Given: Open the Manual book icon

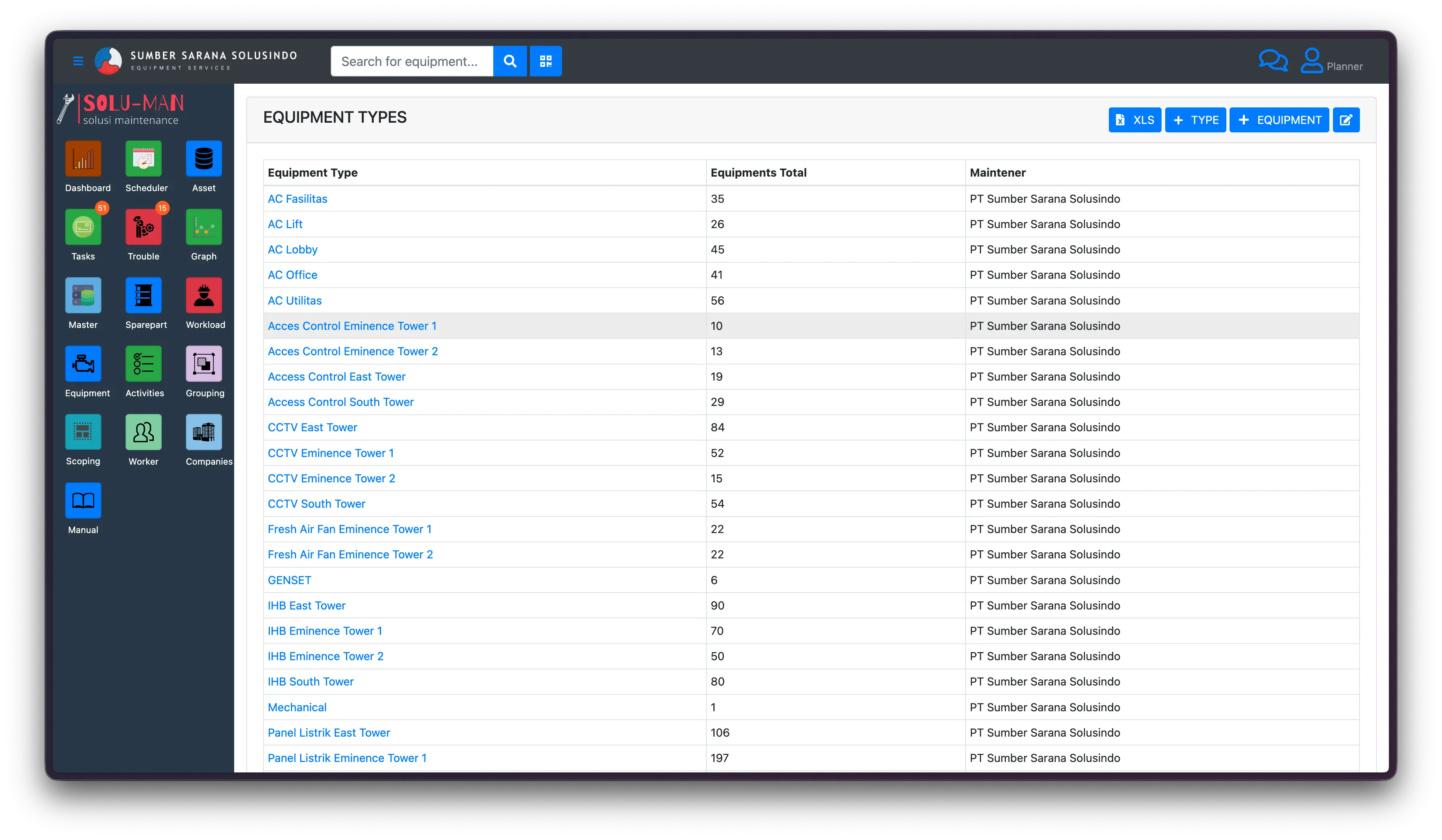Looking at the screenshot, I should [84, 501].
